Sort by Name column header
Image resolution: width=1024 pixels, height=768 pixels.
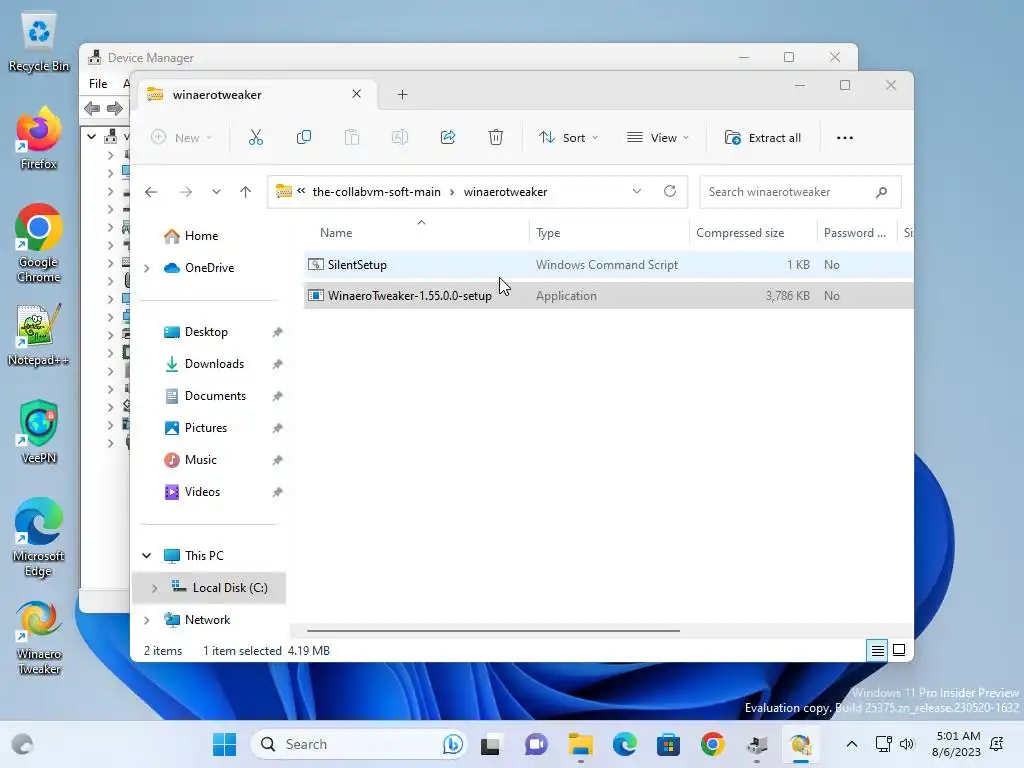click(x=336, y=233)
